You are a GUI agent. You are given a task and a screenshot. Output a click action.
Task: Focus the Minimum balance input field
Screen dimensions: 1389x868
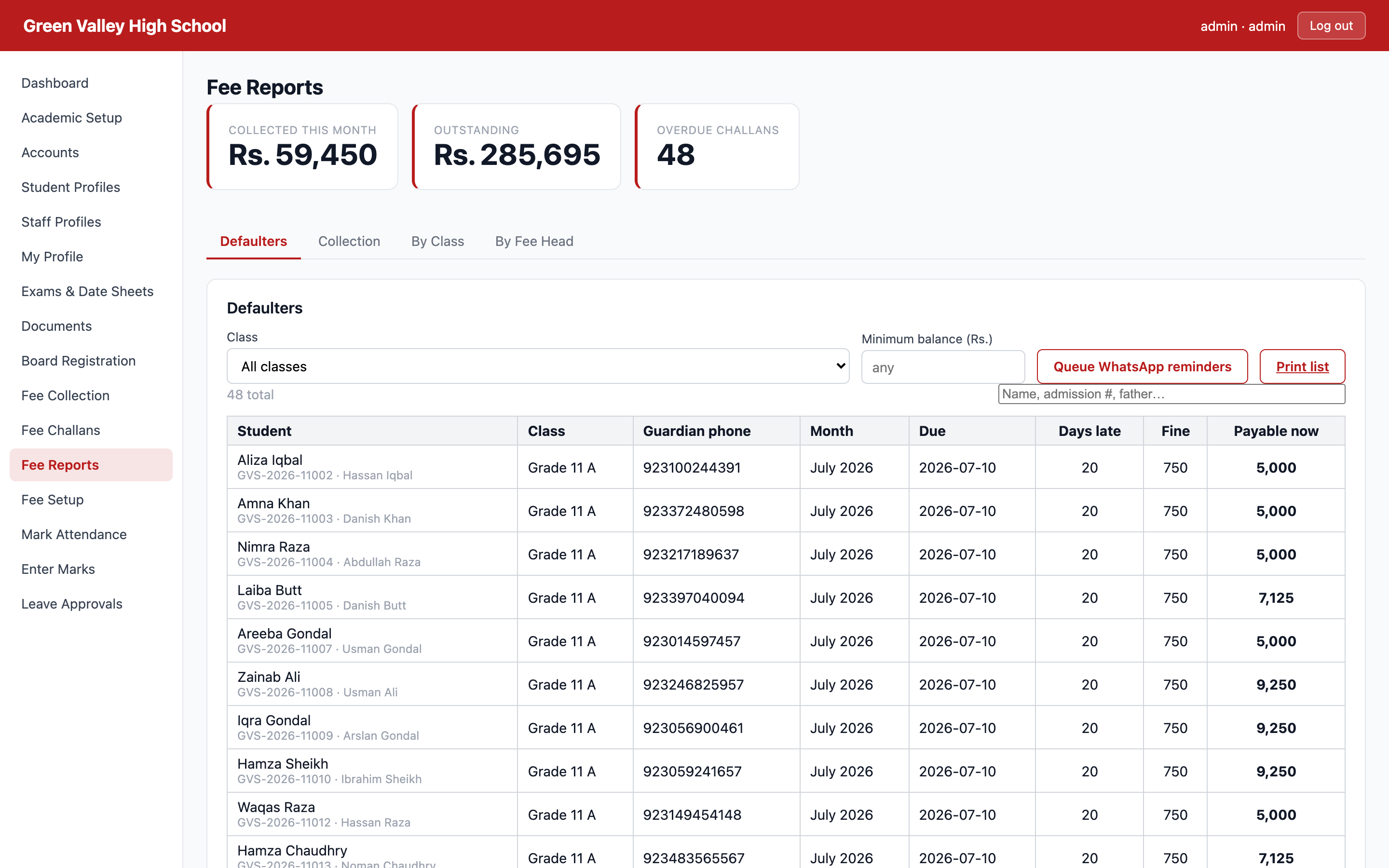(942, 367)
